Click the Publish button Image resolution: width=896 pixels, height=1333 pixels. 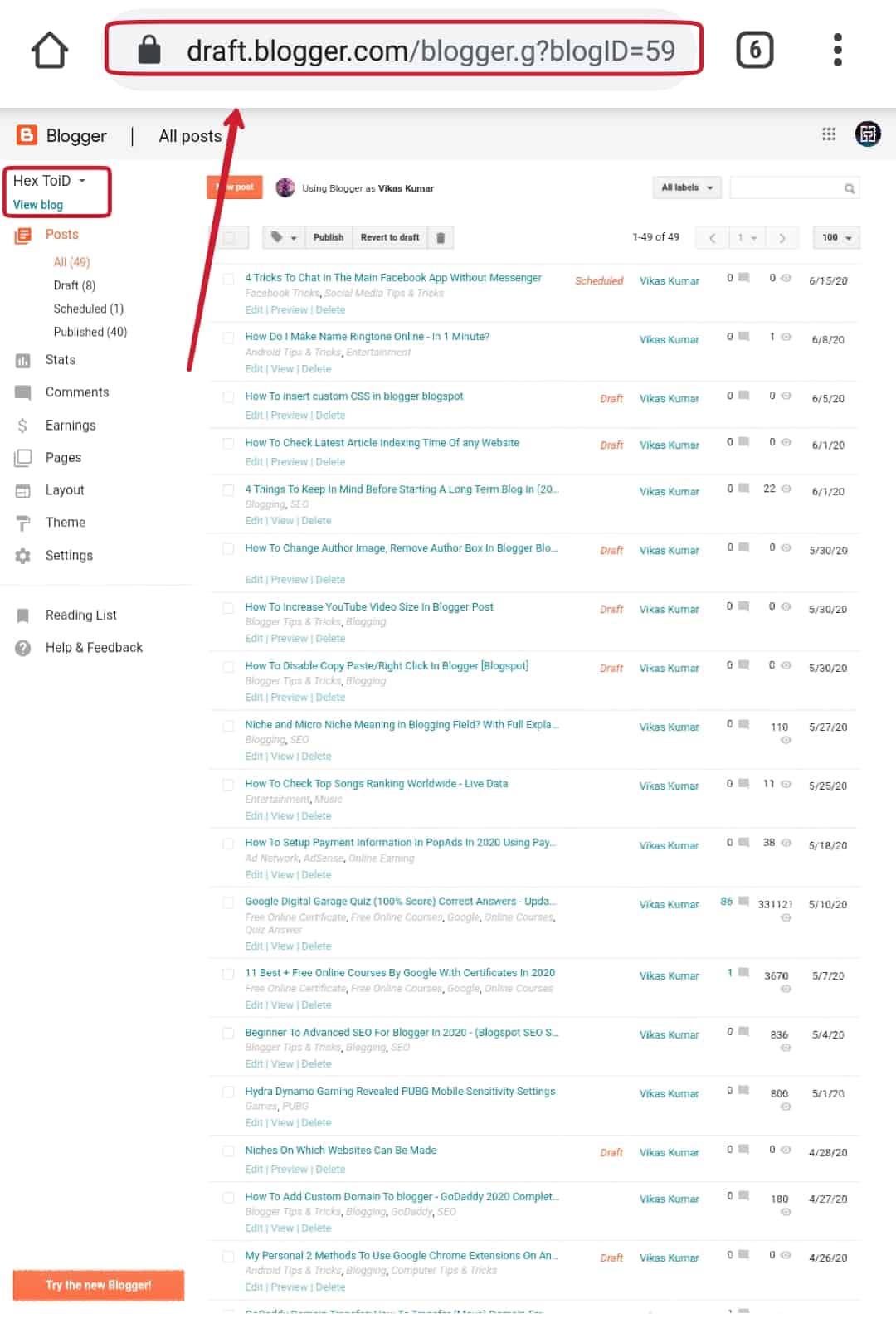[329, 237]
